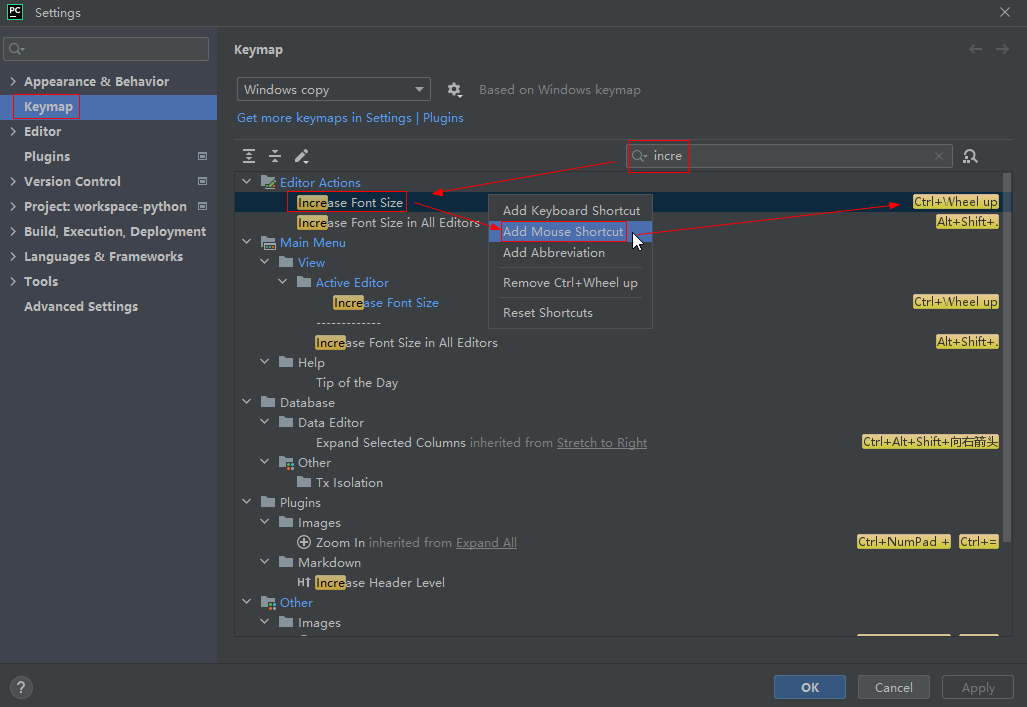Collapse the Editor Actions tree node
The height and width of the screenshot is (707, 1027).
coord(246,182)
